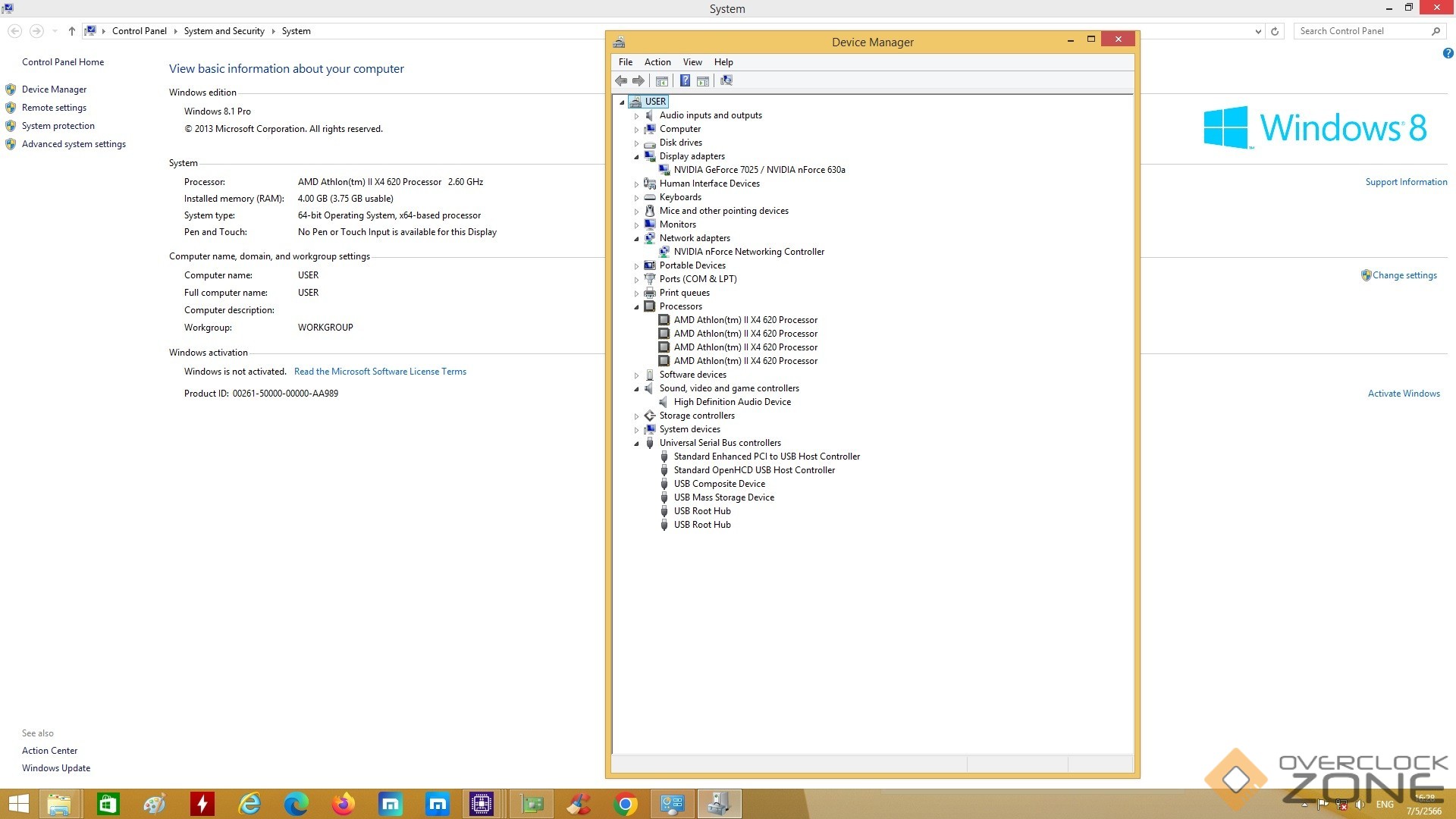Collapse the Processors tree node
This screenshot has width=1456, height=819.
[x=636, y=307]
